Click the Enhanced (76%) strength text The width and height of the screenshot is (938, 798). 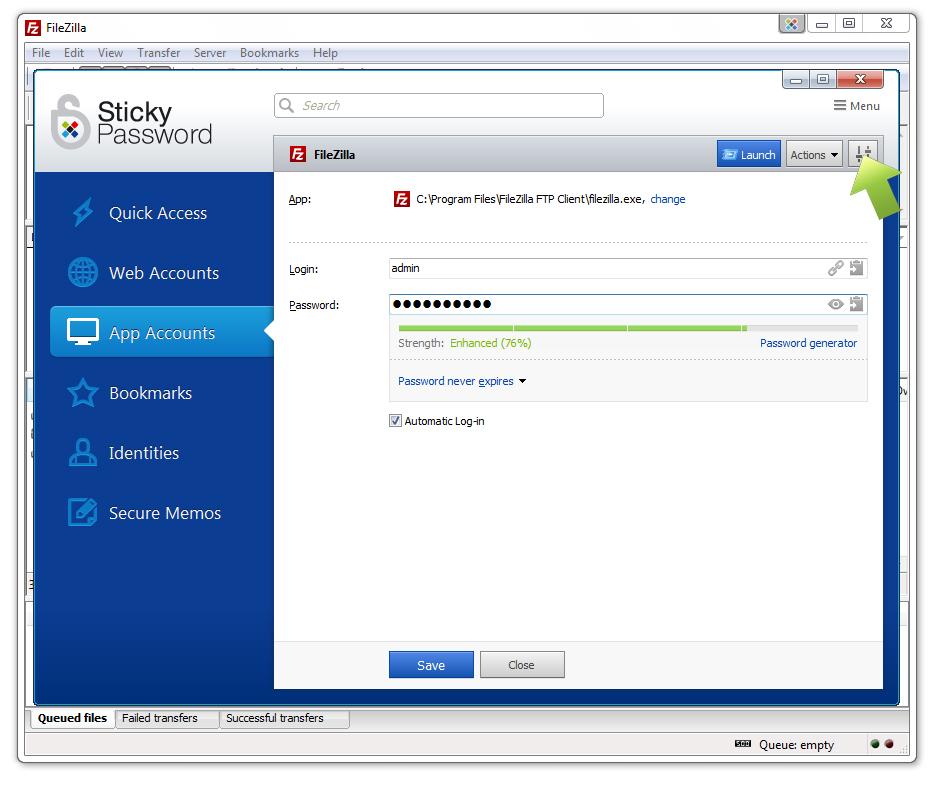[x=491, y=343]
